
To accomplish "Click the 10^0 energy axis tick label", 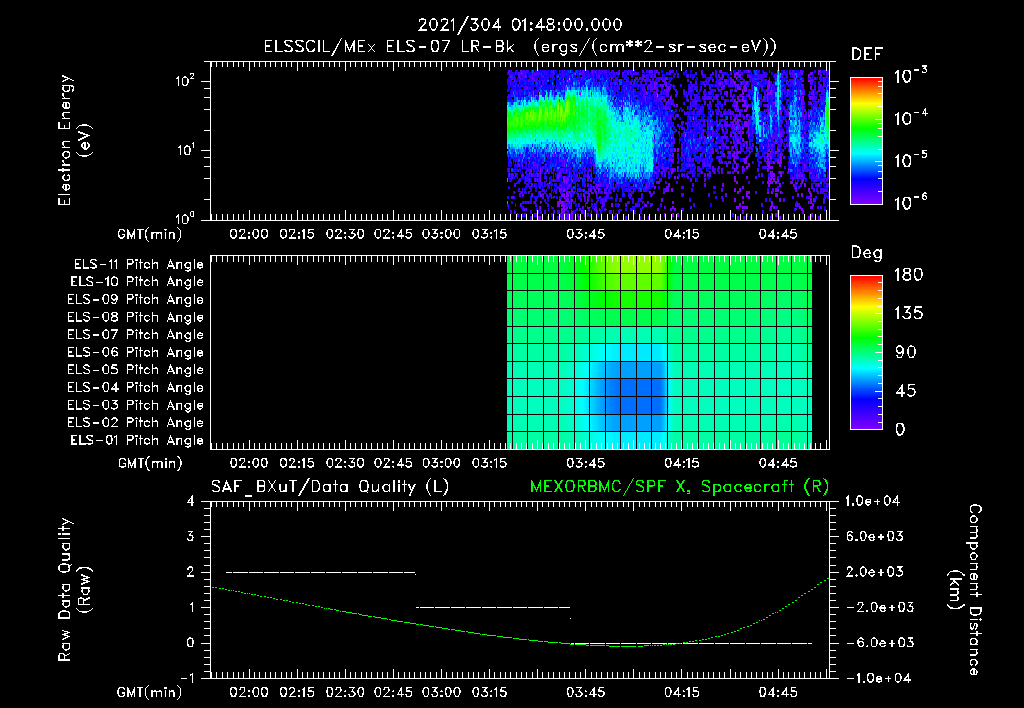I will pyautogui.click(x=185, y=218).
